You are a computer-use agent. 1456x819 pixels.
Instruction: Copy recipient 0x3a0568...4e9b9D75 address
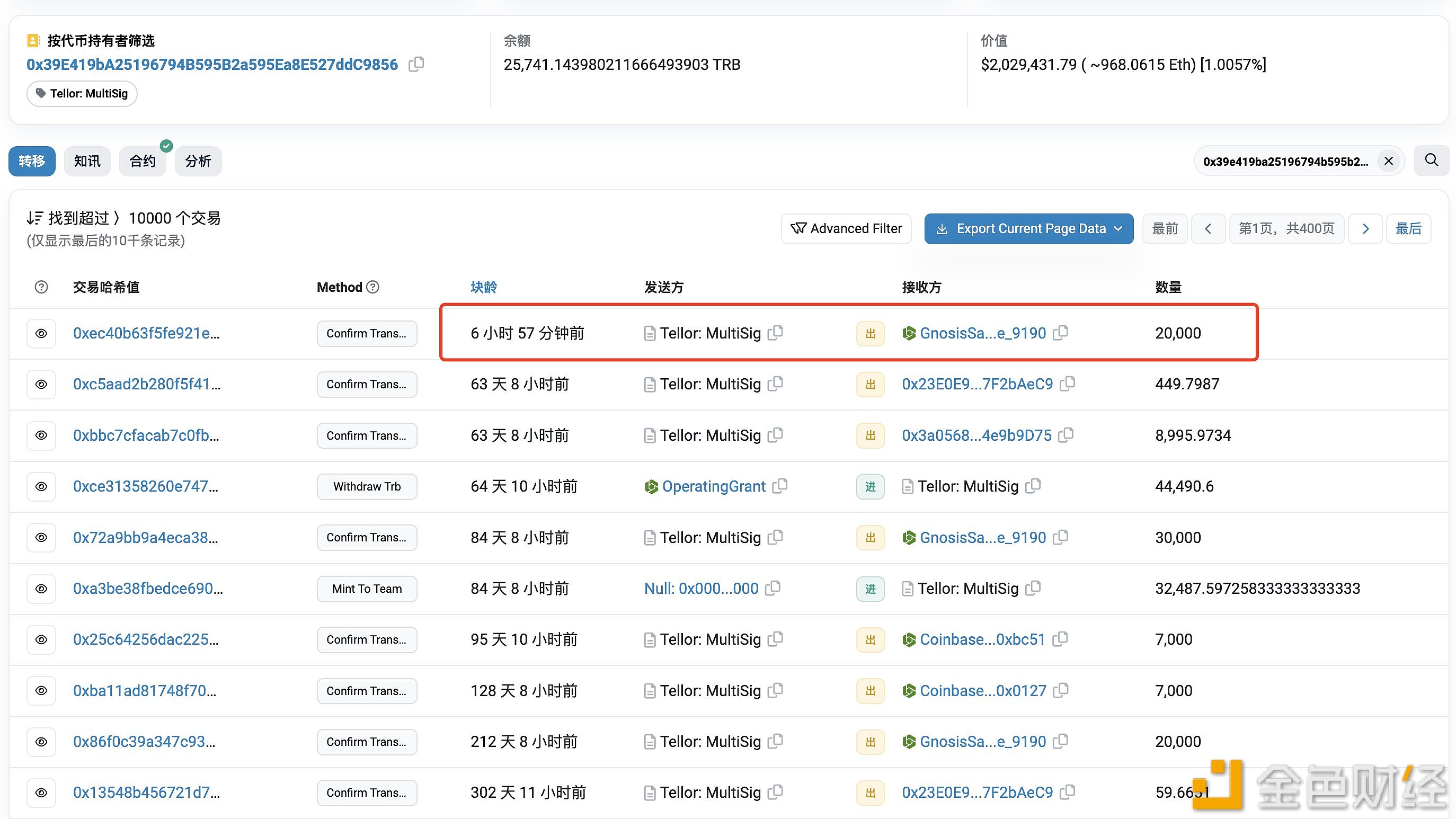pyautogui.click(x=1066, y=435)
